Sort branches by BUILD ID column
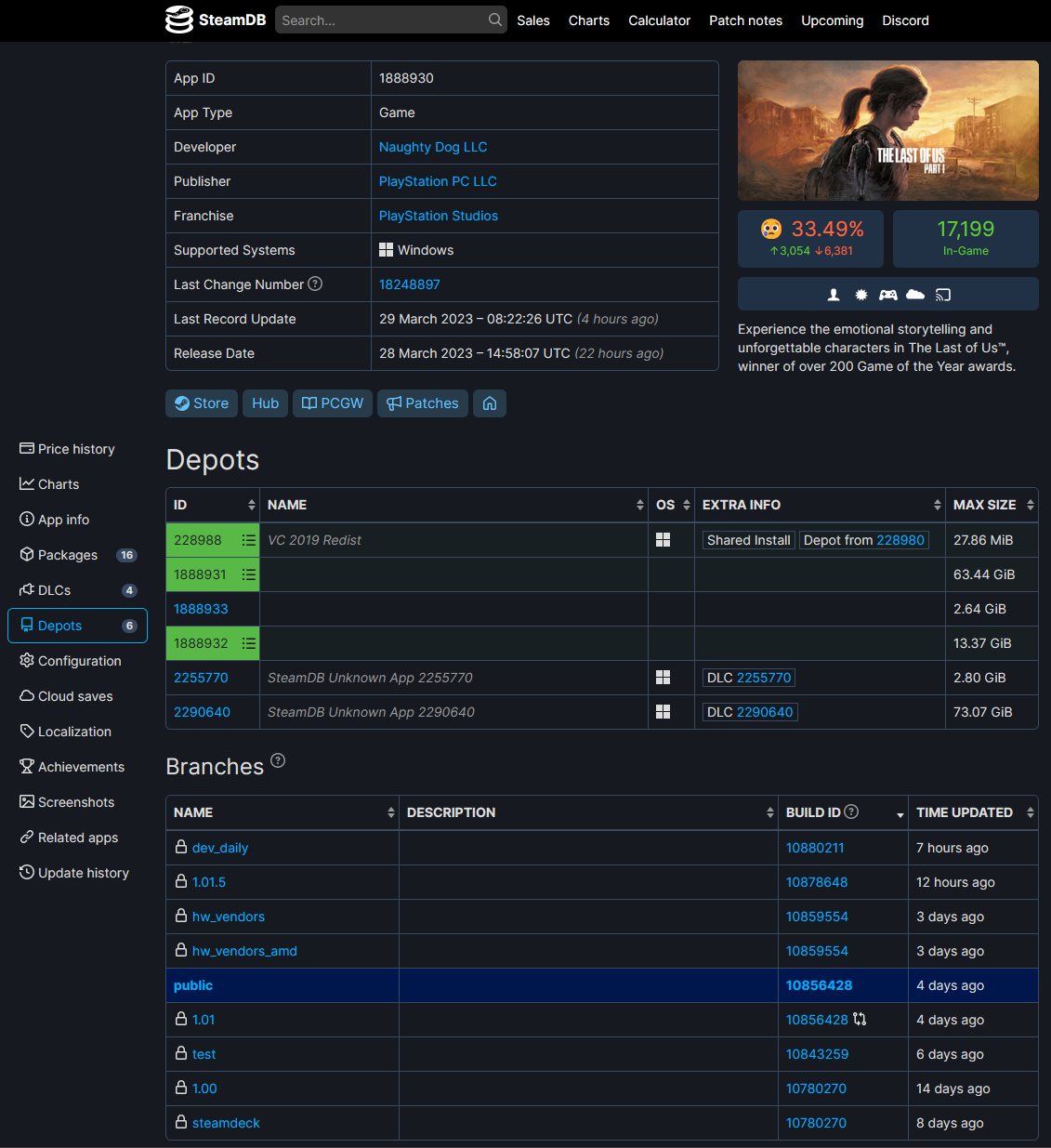The height and width of the screenshot is (1148, 1051). click(x=843, y=812)
